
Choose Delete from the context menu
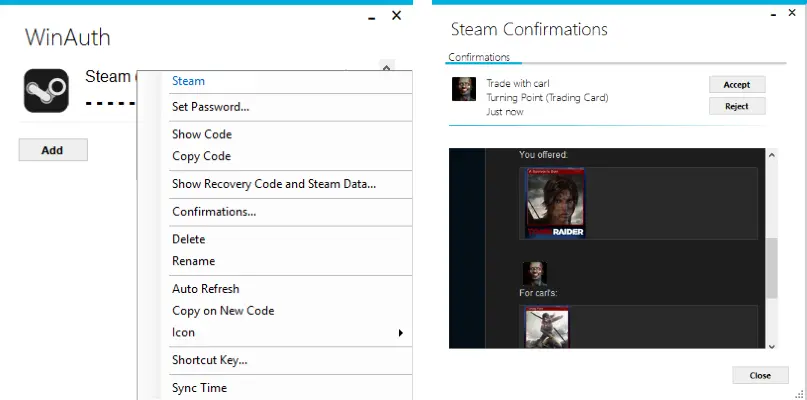tap(188, 239)
